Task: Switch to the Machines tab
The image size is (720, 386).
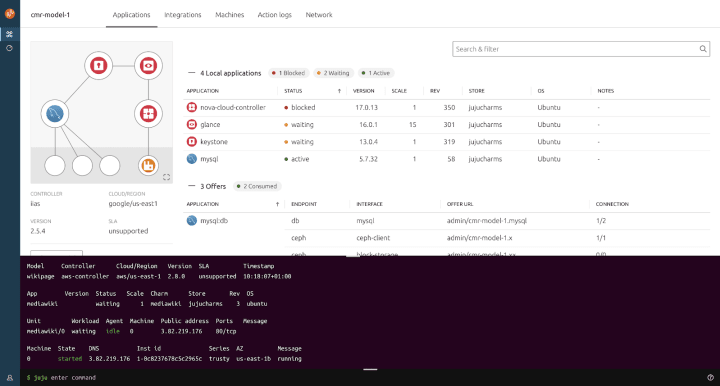Action: (x=230, y=15)
